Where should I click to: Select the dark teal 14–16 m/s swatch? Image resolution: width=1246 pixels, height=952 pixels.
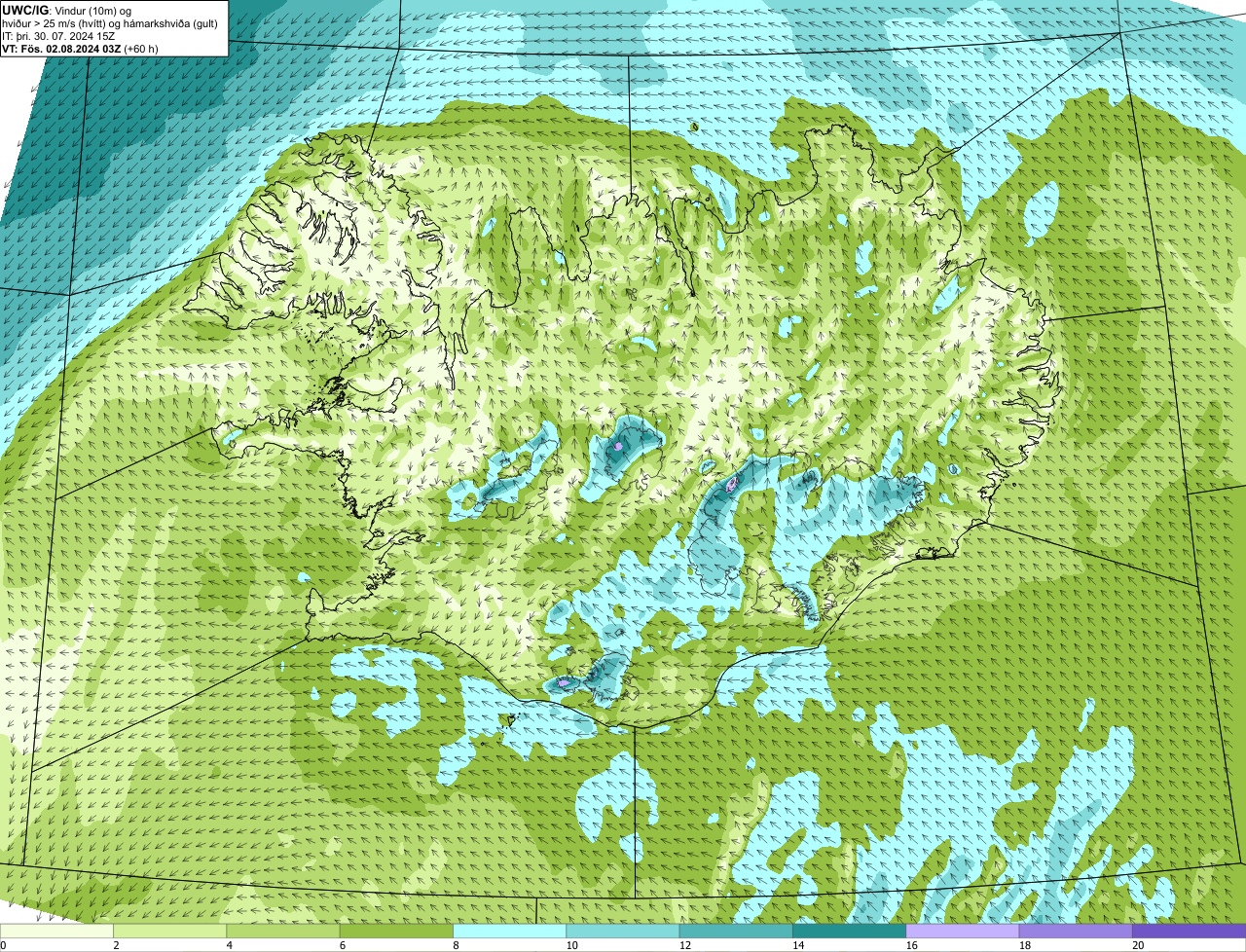[x=850, y=932]
